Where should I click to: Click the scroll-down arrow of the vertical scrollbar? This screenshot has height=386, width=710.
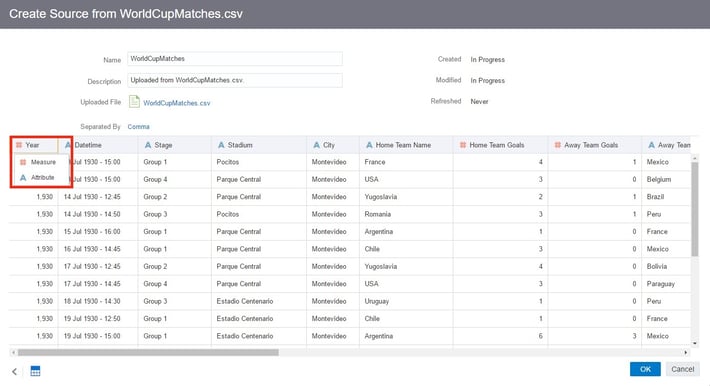coord(695,343)
